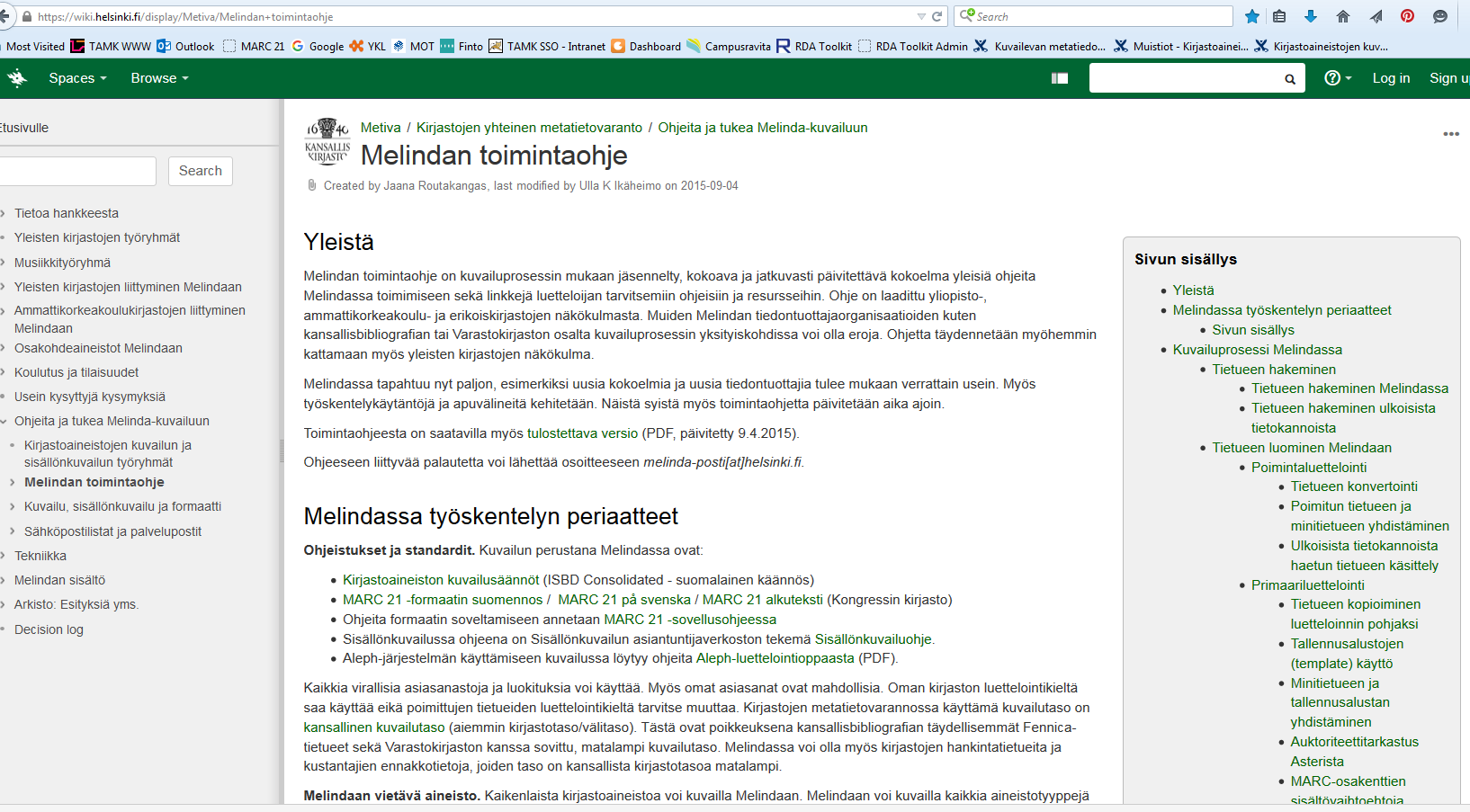This screenshot has height=812, width=1470.
Task: Expand the Tekniikka tree item
Action: tap(4, 557)
